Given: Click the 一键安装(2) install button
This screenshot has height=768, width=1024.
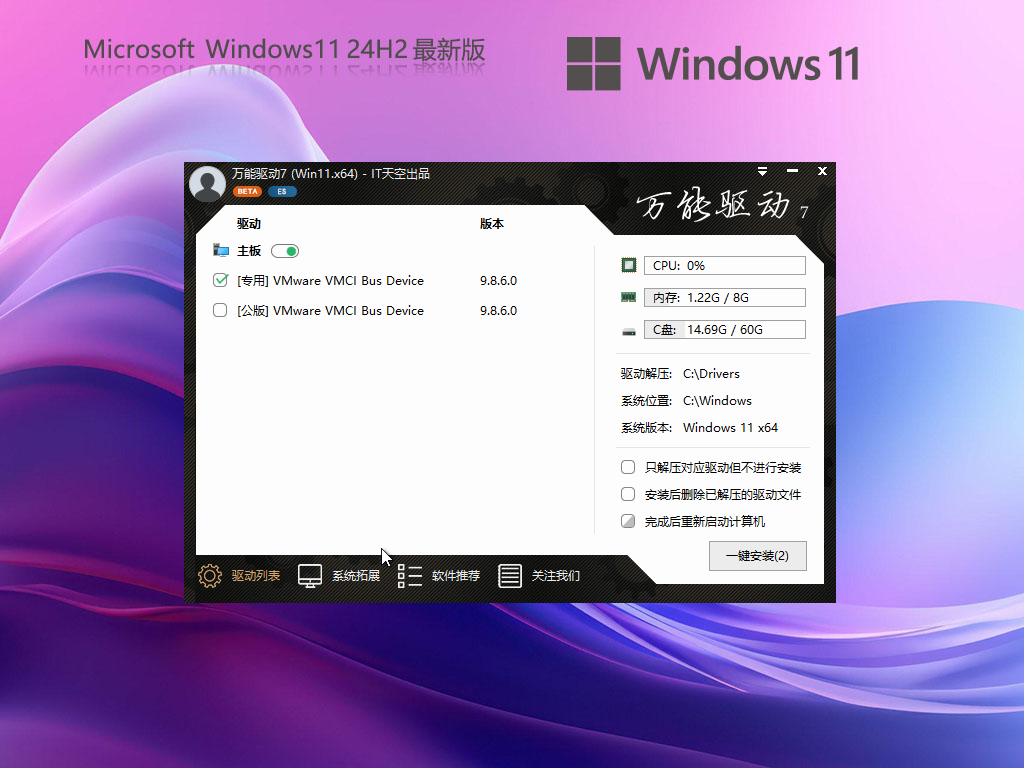Looking at the screenshot, I should [758, 556].
